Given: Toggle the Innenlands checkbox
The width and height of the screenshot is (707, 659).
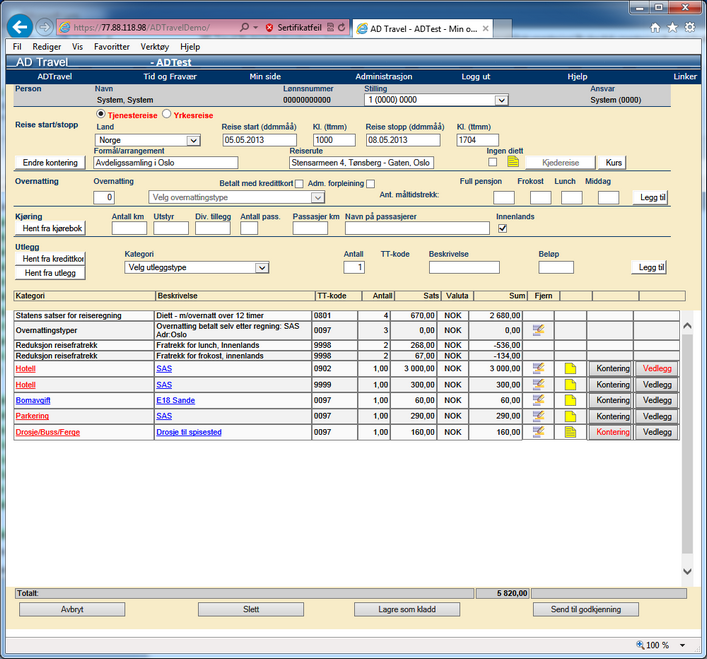Looking at the screenshot, I should point(502,228).
